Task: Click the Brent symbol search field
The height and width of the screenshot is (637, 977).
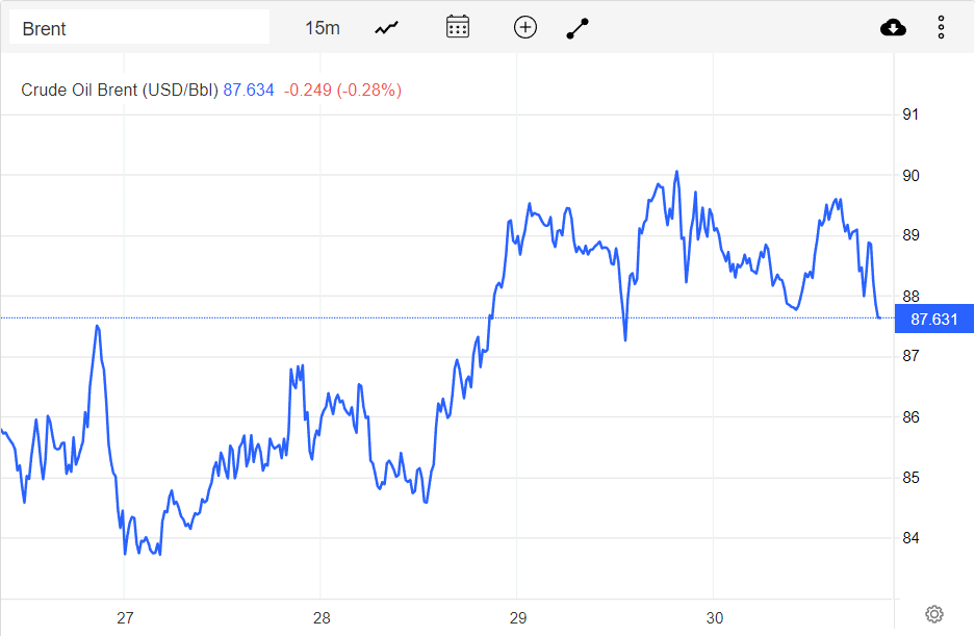Action: 139,28
